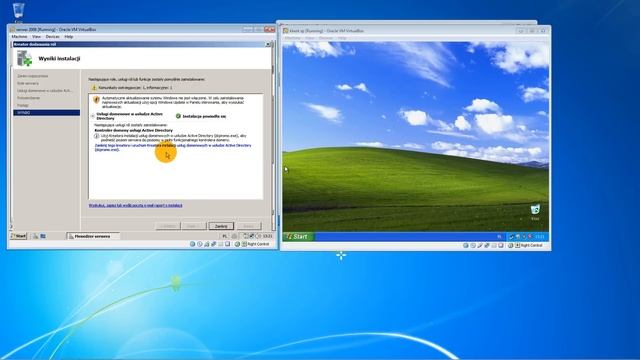
Task: Click green checkmark beside Instalacja powiodła się
Action: pyautogui.click(x=178, y=116)
